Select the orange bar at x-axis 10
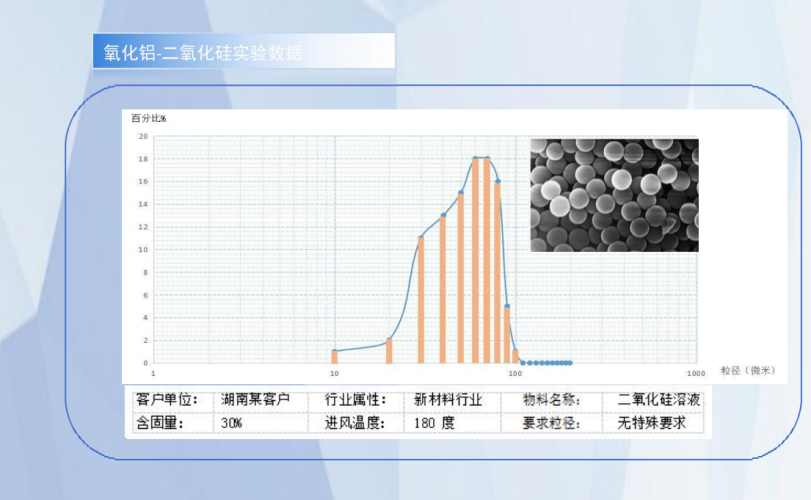This screenshot has height=500, width=811. pyautogui.click(x=335, y=357)
